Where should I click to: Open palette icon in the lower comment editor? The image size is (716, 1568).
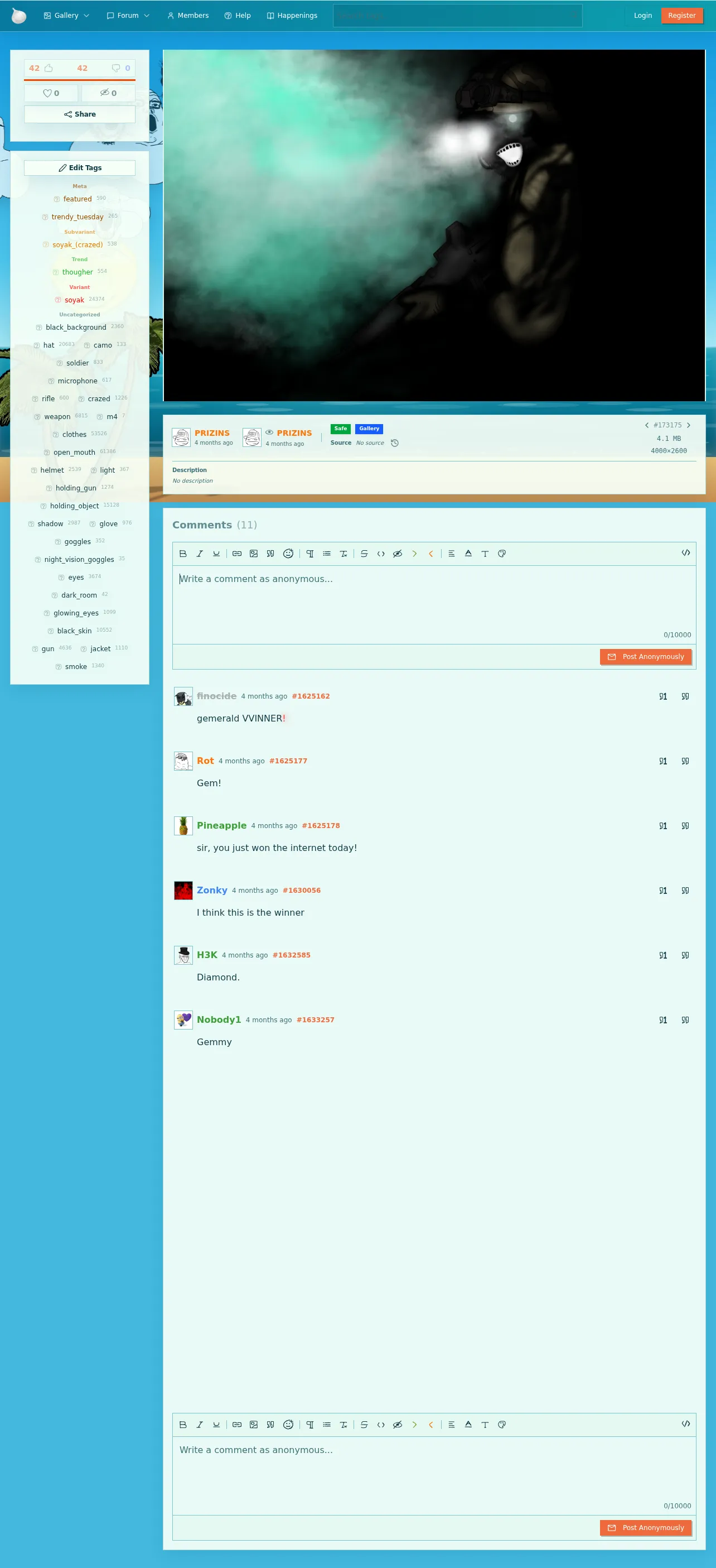[502, 1425]
